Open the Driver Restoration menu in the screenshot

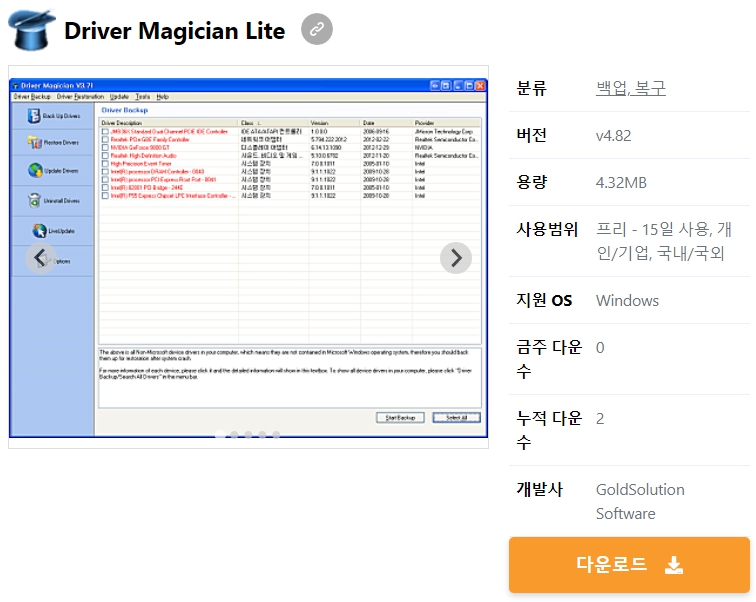[80, 97]
